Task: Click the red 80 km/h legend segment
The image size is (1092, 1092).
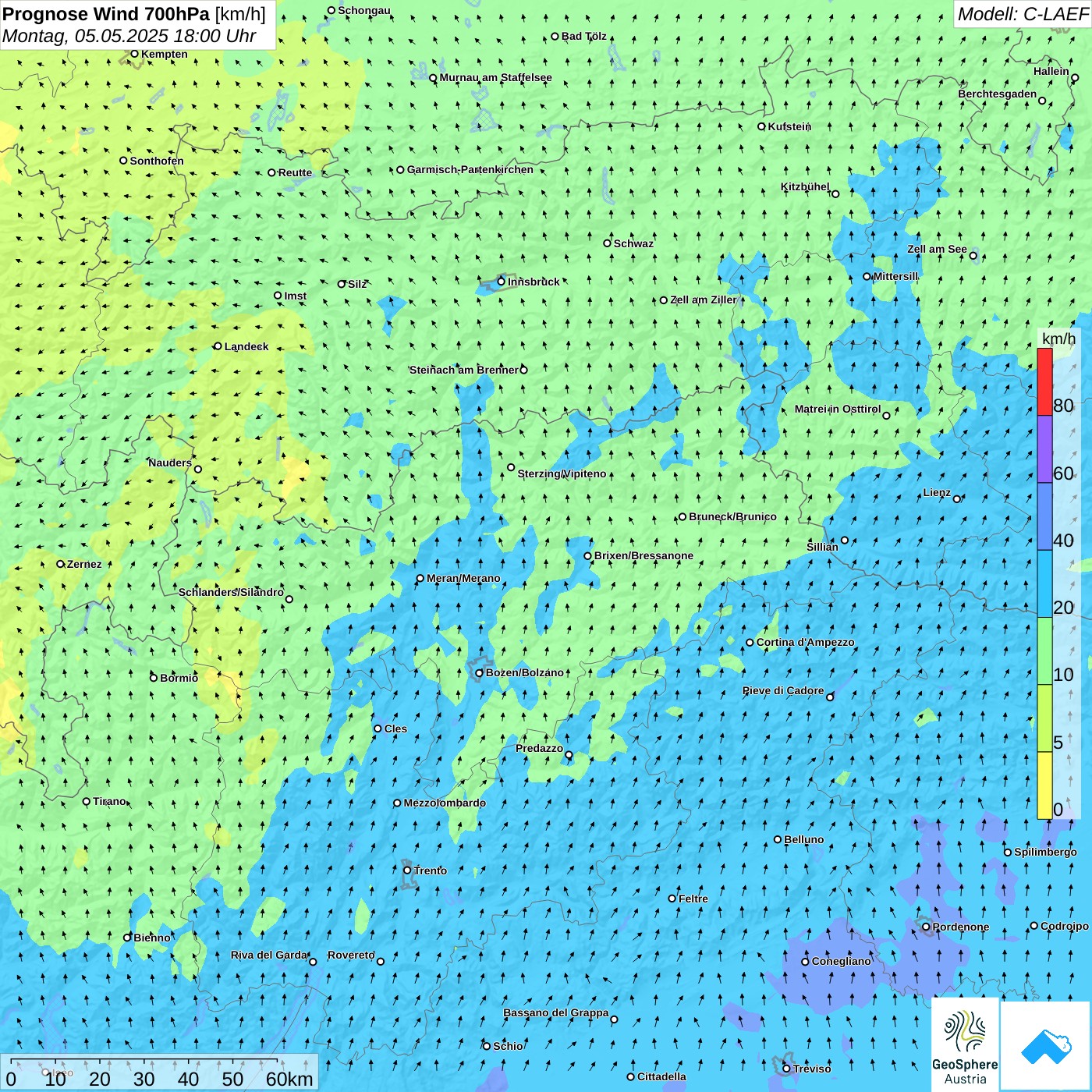Action: (1044, 381)
